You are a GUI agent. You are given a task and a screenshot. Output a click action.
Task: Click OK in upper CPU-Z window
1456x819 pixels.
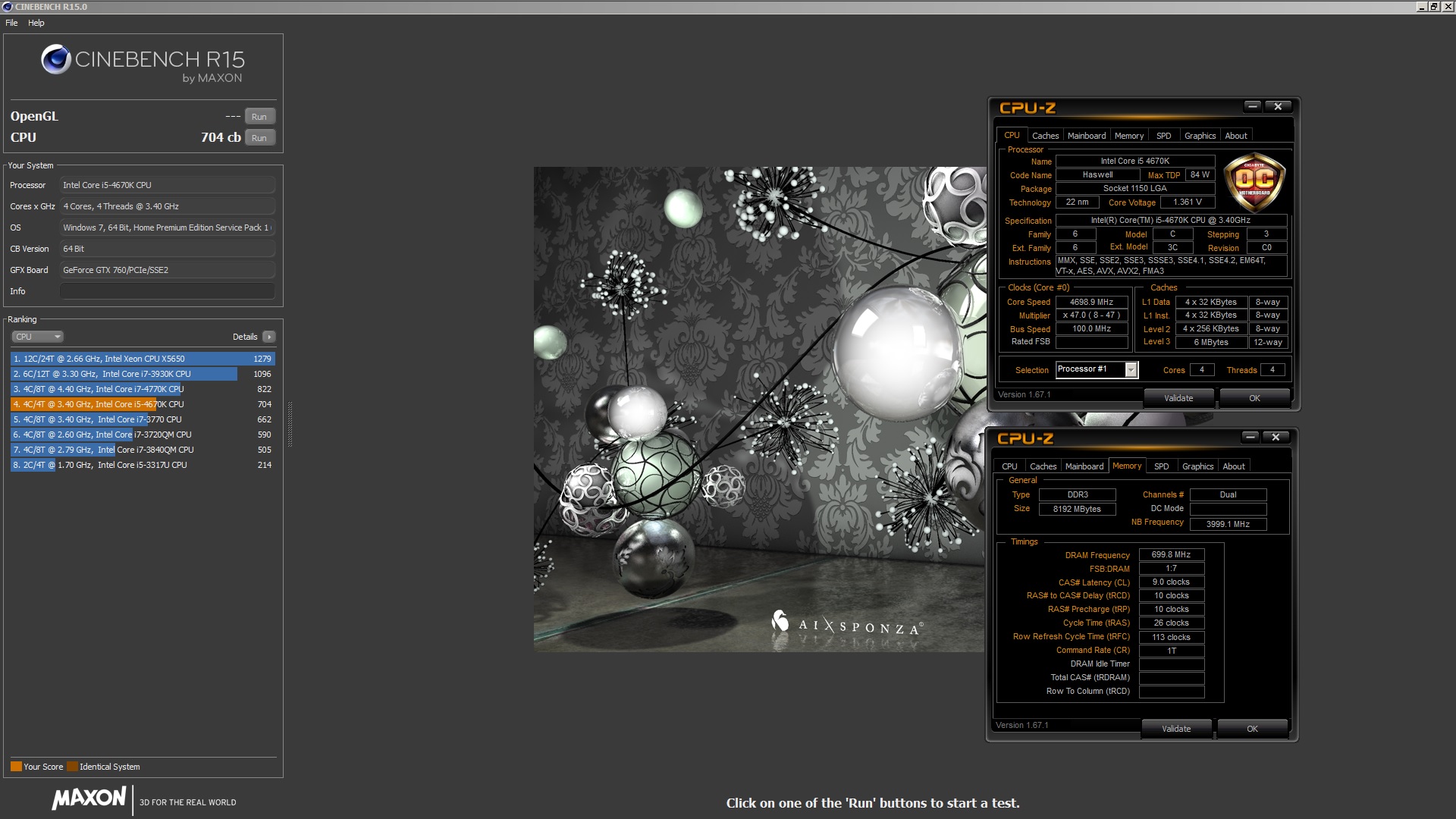[x=1254, y=398]
